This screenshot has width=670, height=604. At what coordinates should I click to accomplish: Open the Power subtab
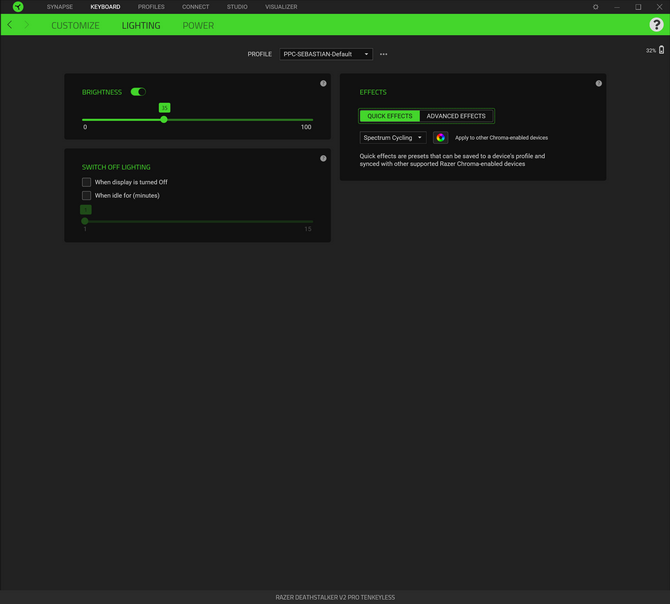198,26
